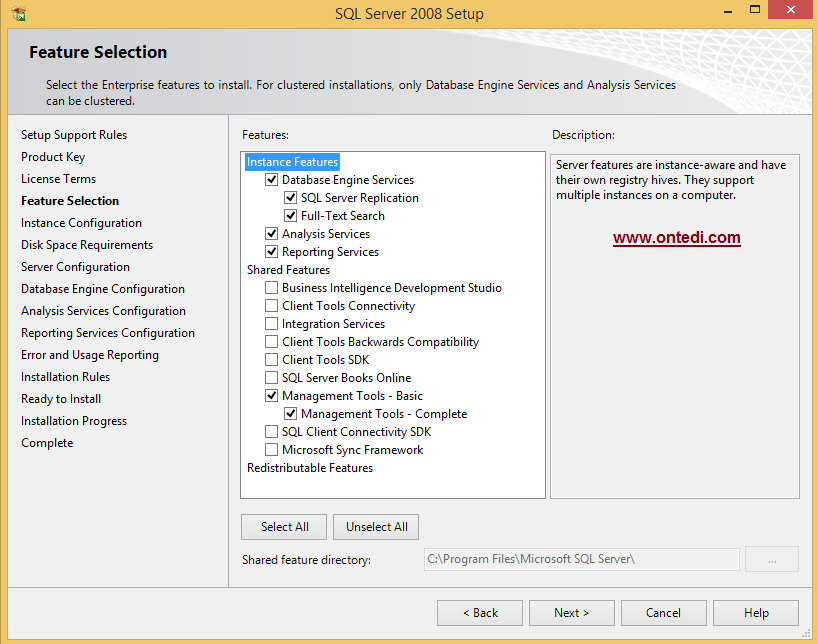Maximize the SQL Server 2008 Setup window
818x644 pixels.
click(x=754, y=9)
